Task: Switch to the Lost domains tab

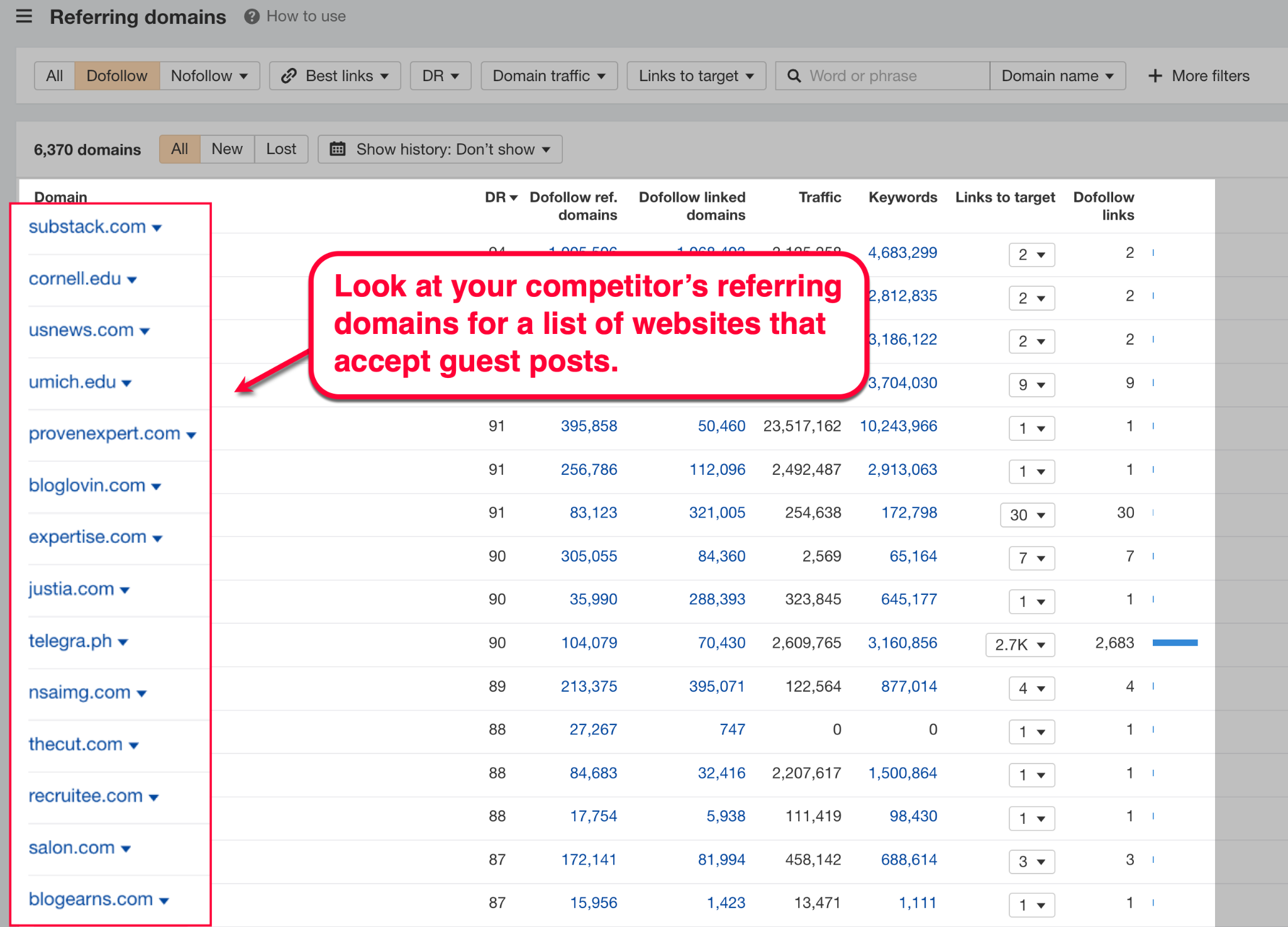Action: pos(281,149)
